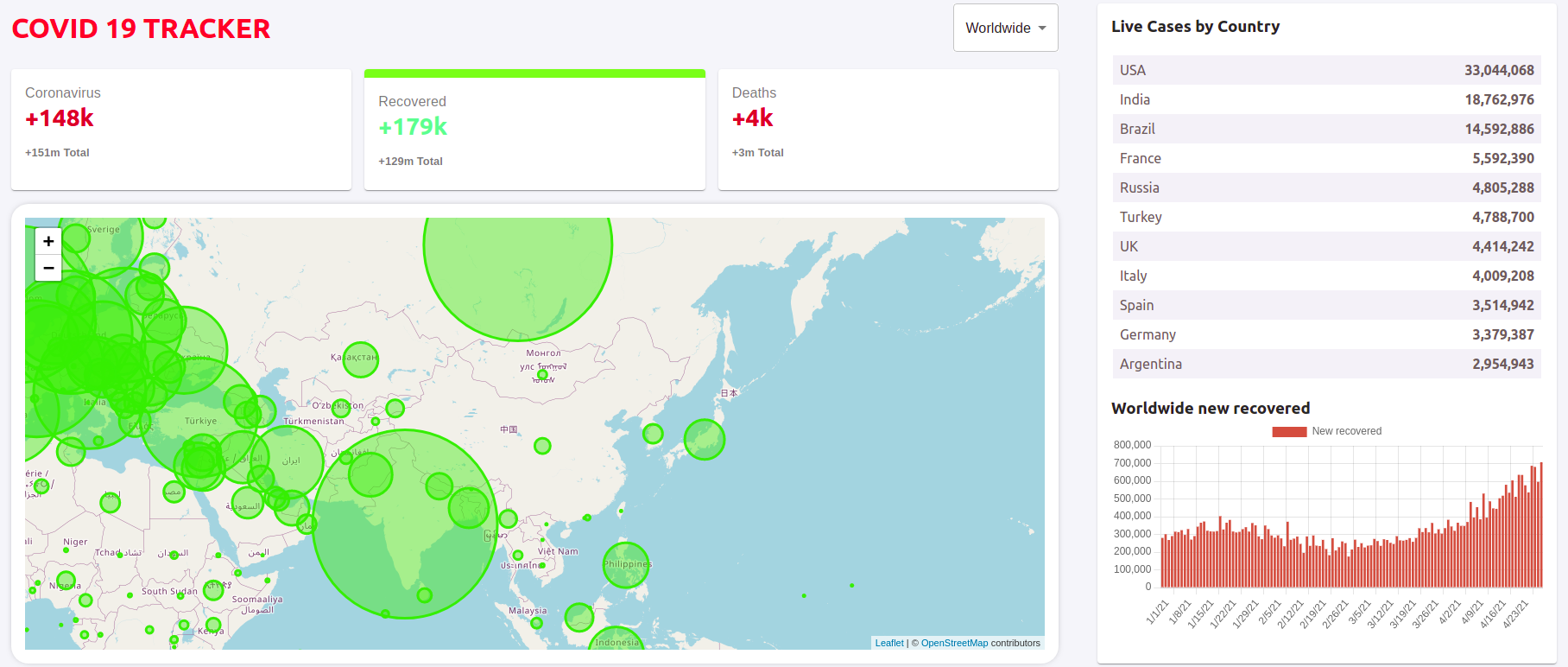Click the Germany row in country table
Screen dimensions: 1568x667
point(1327,334)
